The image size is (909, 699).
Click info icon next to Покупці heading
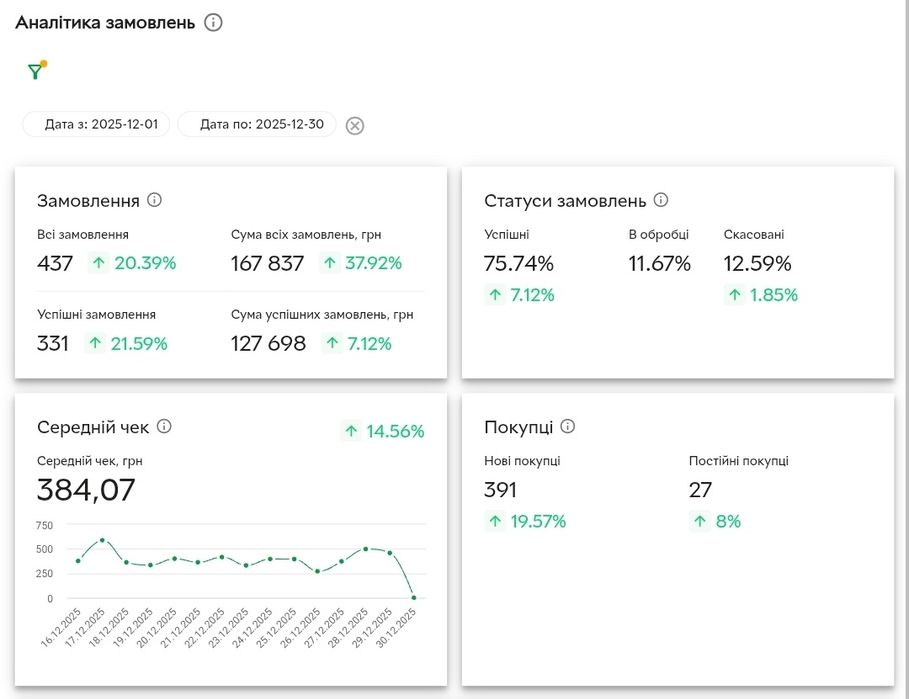click(568, 426)
